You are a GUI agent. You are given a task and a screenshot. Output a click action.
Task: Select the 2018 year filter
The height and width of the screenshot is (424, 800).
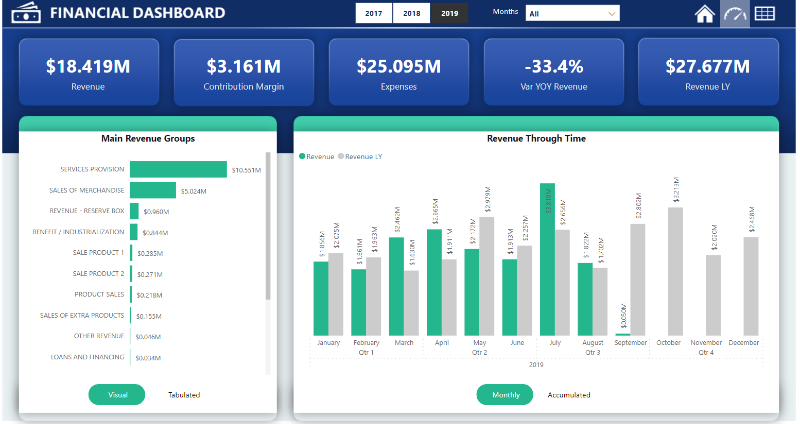click(x=412, y=14)
